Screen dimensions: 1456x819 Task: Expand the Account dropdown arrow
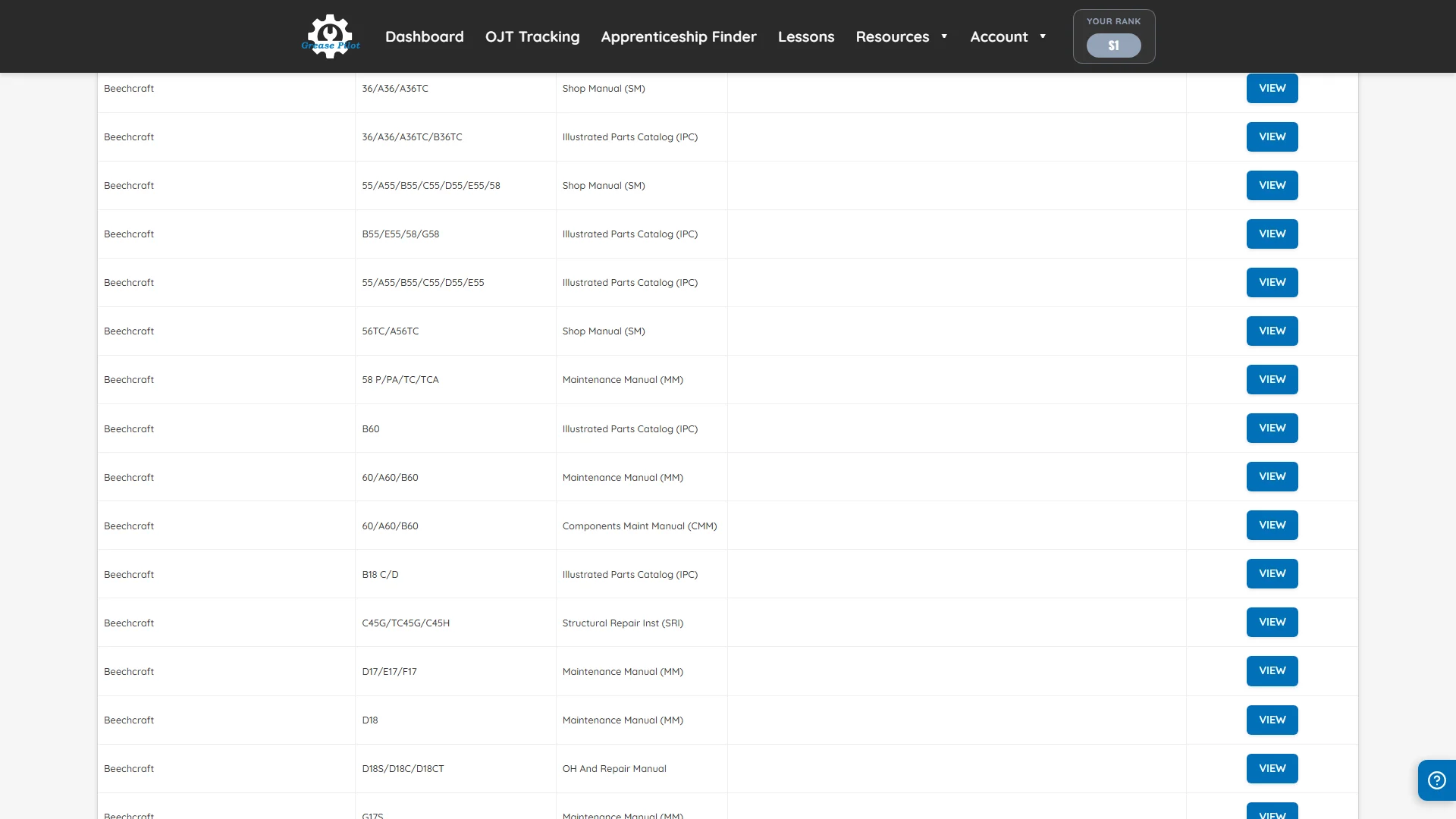tap(1043, 36)
